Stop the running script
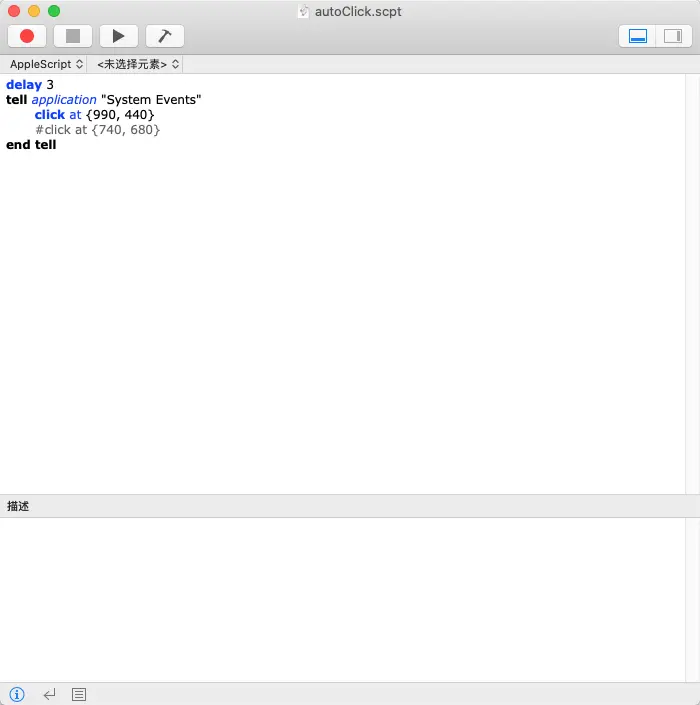Screen dimensions: 700x705 [73, 36]
